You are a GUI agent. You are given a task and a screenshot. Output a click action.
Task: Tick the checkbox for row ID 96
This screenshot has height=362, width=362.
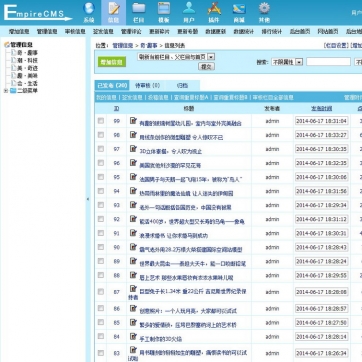coord(101,163)
